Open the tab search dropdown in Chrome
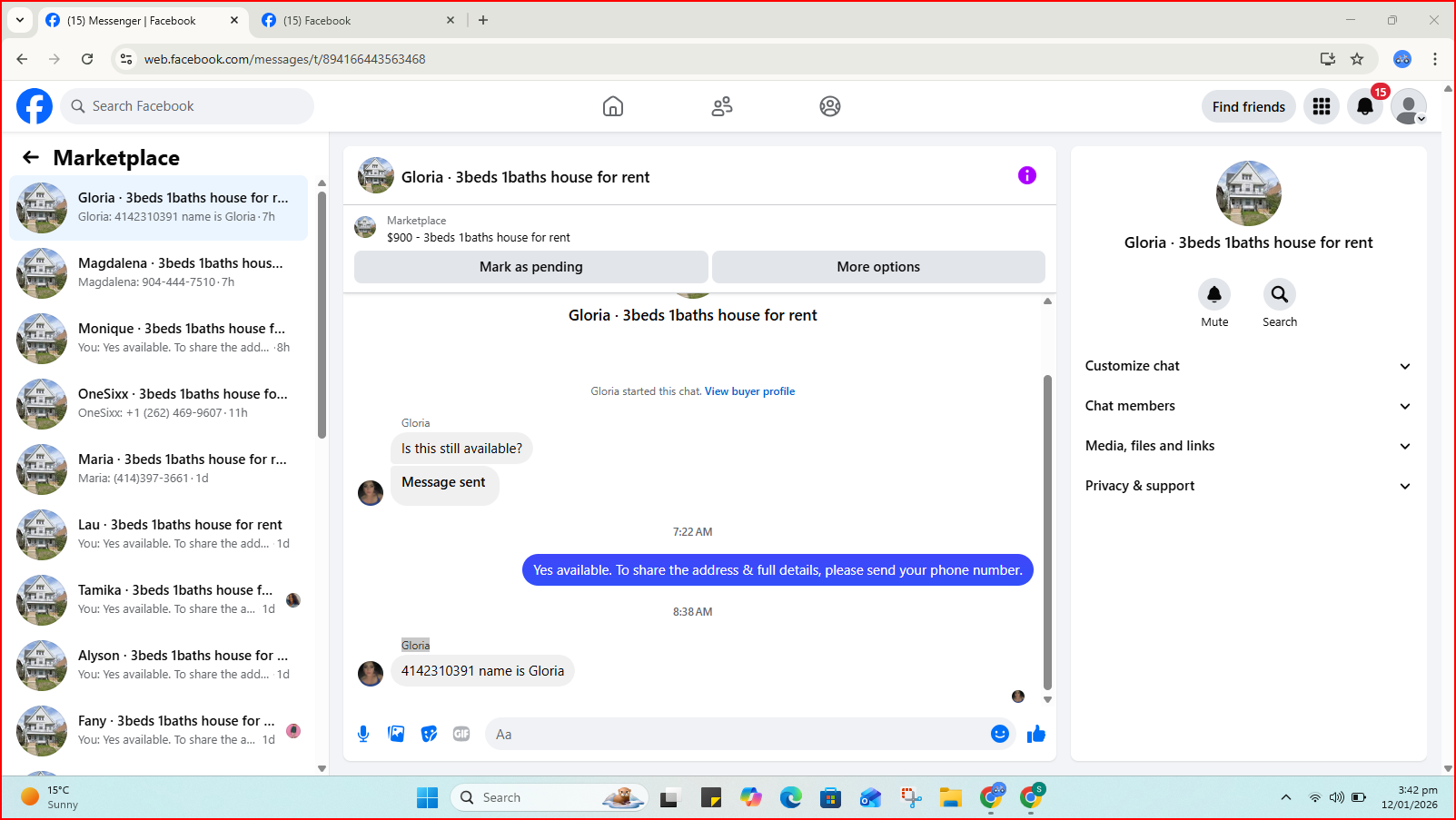Image resolution: width=1456 pixels, height=820 pixels. pos(20,20)
